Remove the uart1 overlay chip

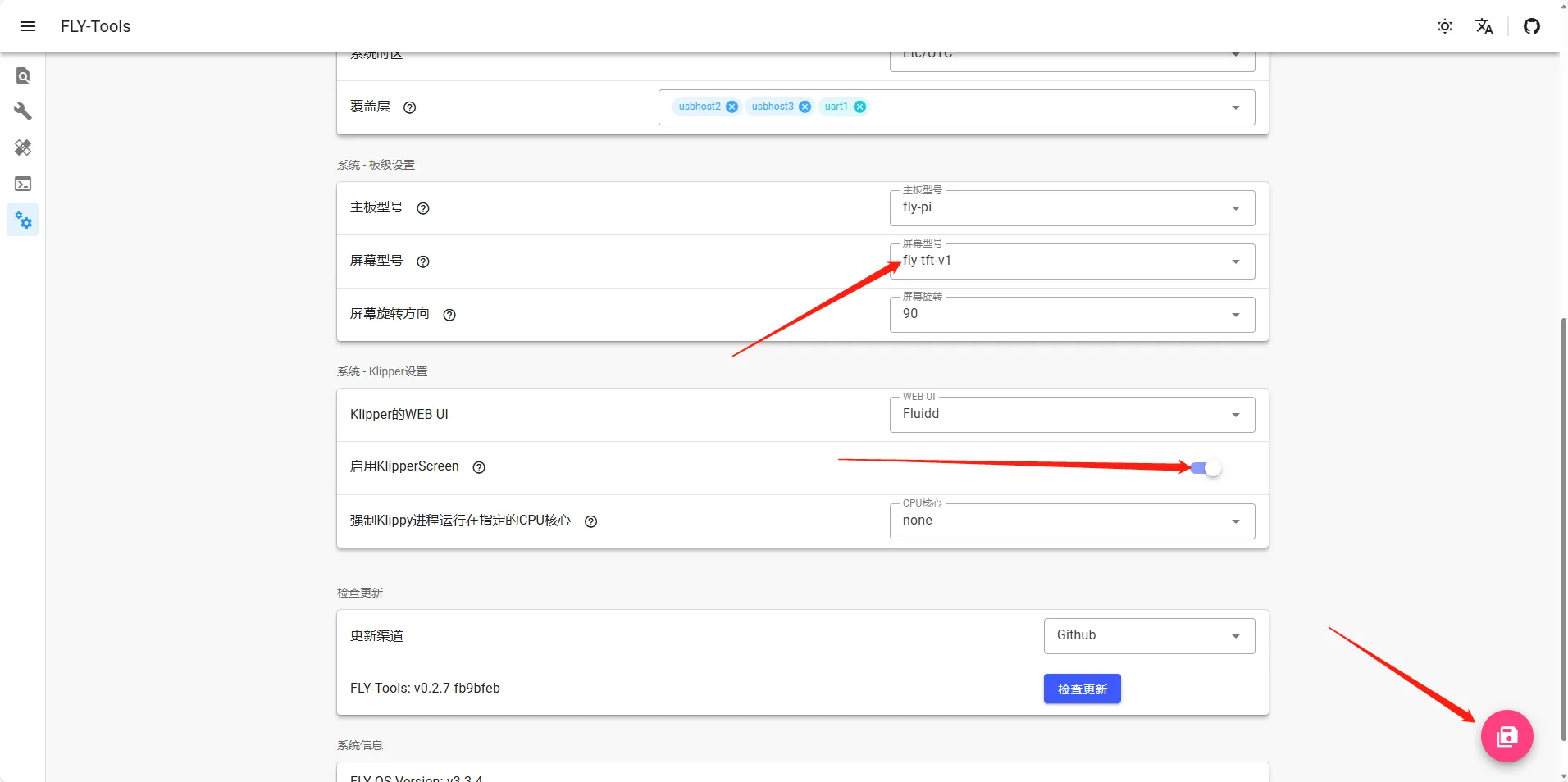tap(859, 107)
